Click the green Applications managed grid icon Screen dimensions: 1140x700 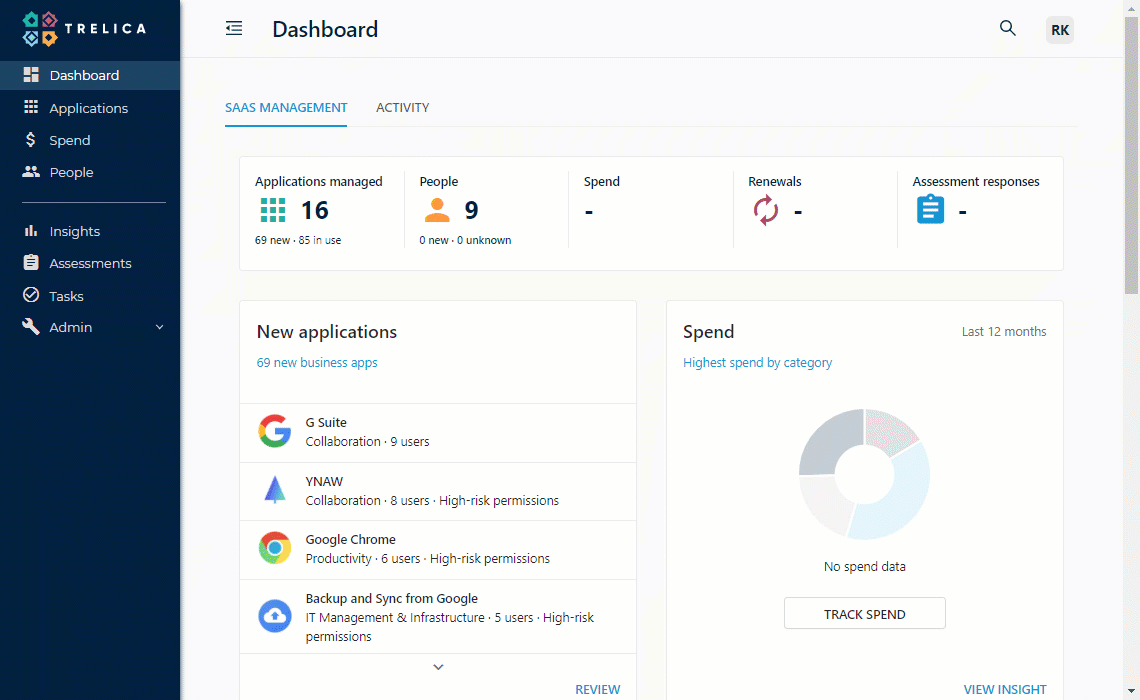273,210
